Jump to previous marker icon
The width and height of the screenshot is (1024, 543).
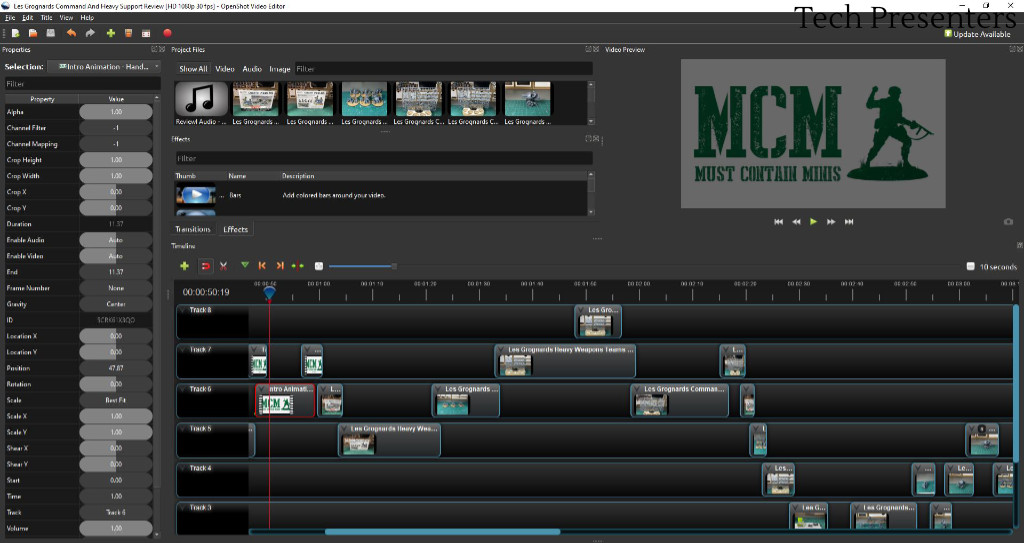point(262,266)
